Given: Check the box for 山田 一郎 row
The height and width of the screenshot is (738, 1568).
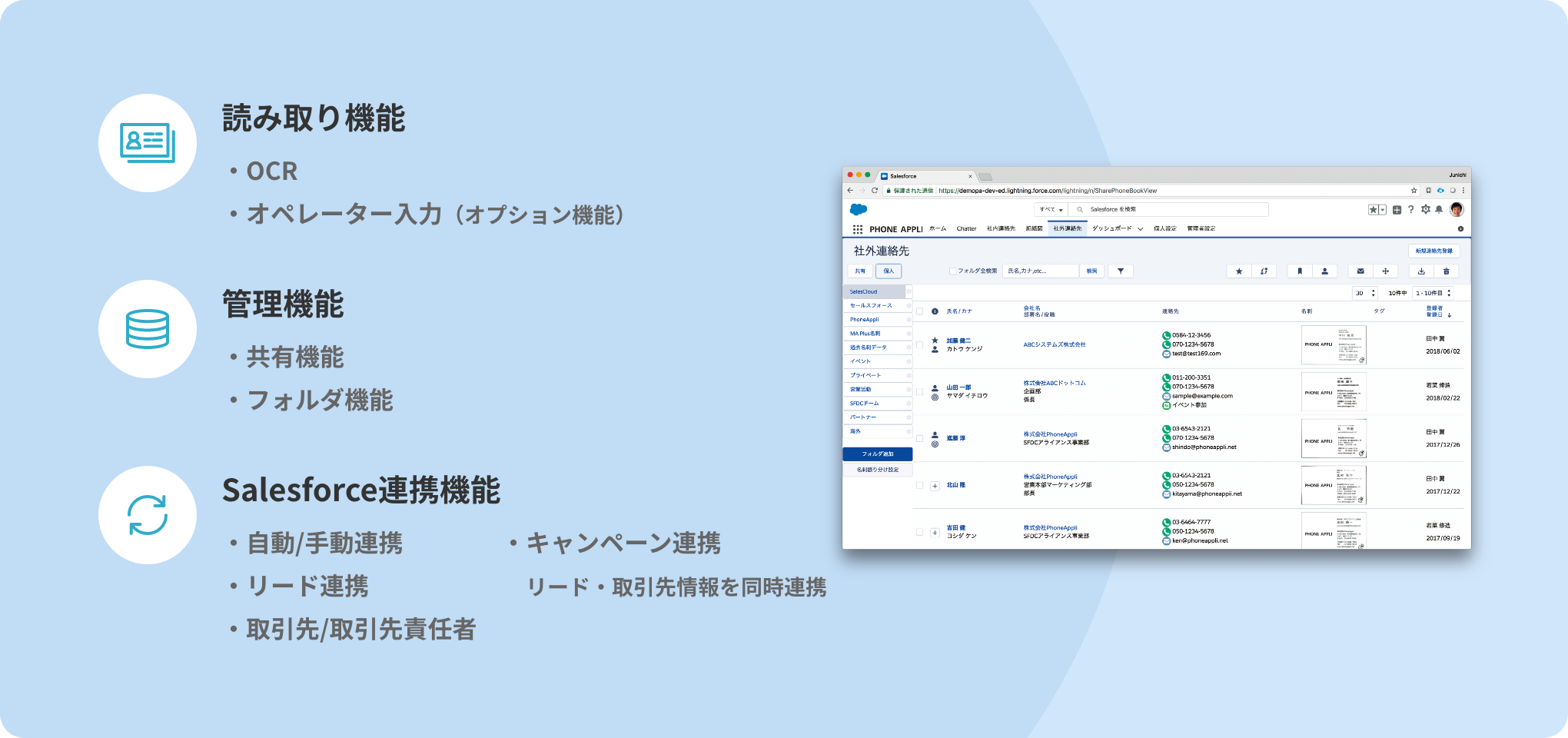Looking at the screenshot, I should tap(919, 391).
